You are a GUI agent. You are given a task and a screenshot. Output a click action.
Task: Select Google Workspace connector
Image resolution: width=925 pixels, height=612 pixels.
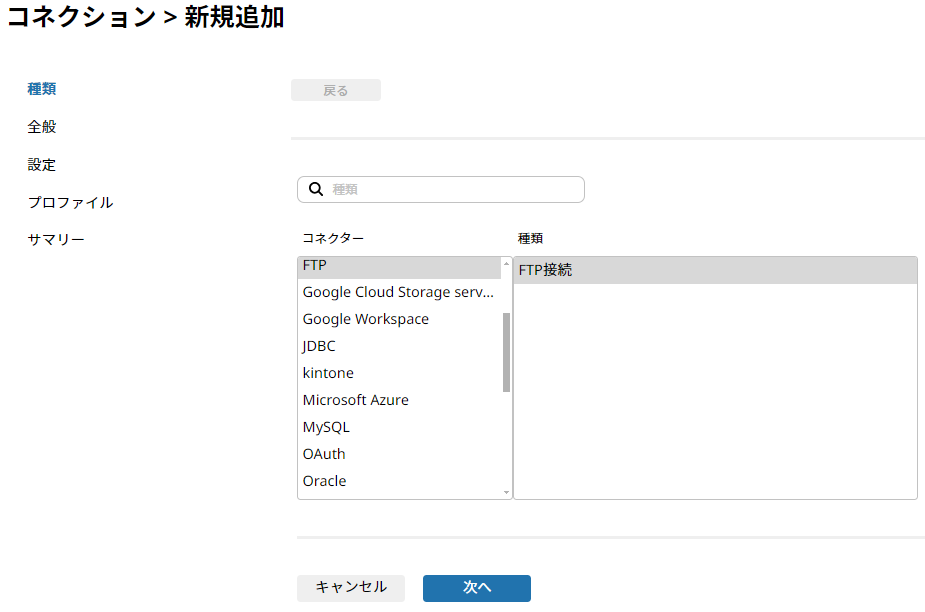(x=399, y=319)
